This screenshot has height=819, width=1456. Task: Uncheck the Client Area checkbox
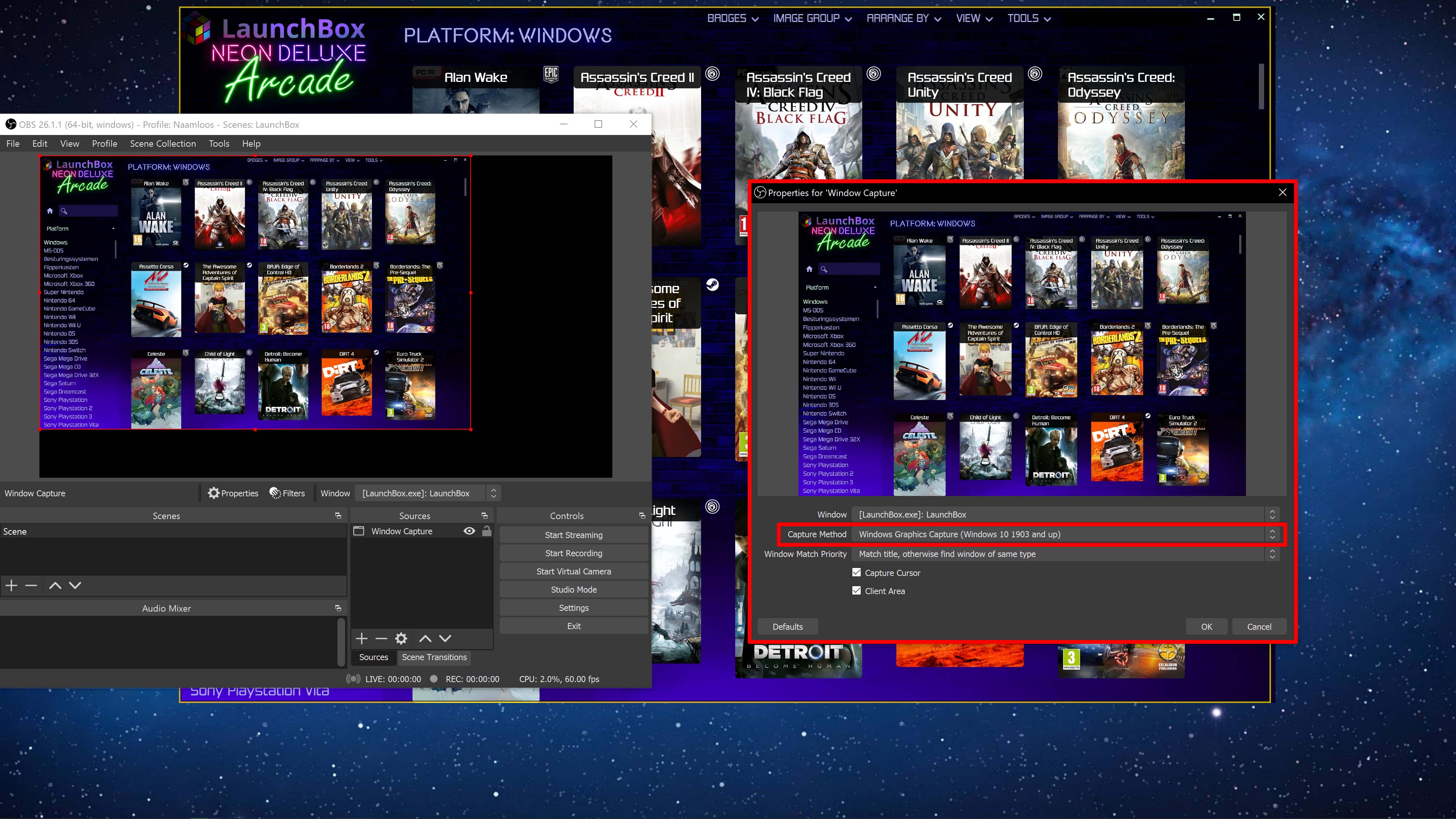pyautogui.click(x=857, y=591)
